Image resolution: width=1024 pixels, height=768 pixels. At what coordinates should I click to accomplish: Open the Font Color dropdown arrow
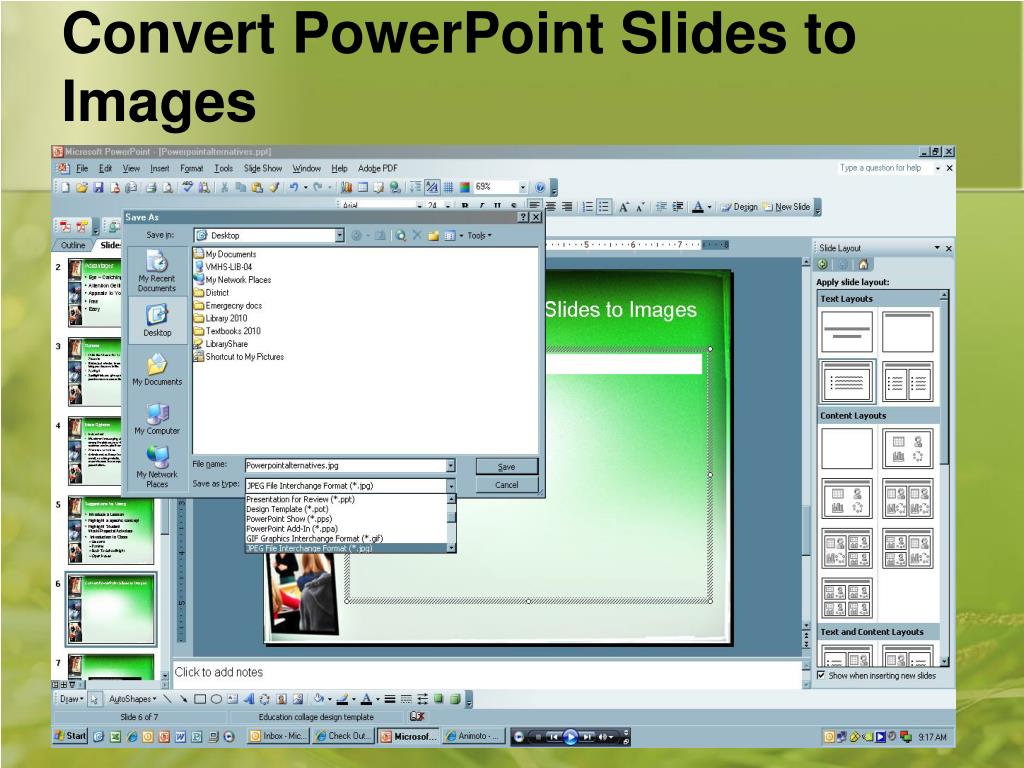tap(709, 207)
